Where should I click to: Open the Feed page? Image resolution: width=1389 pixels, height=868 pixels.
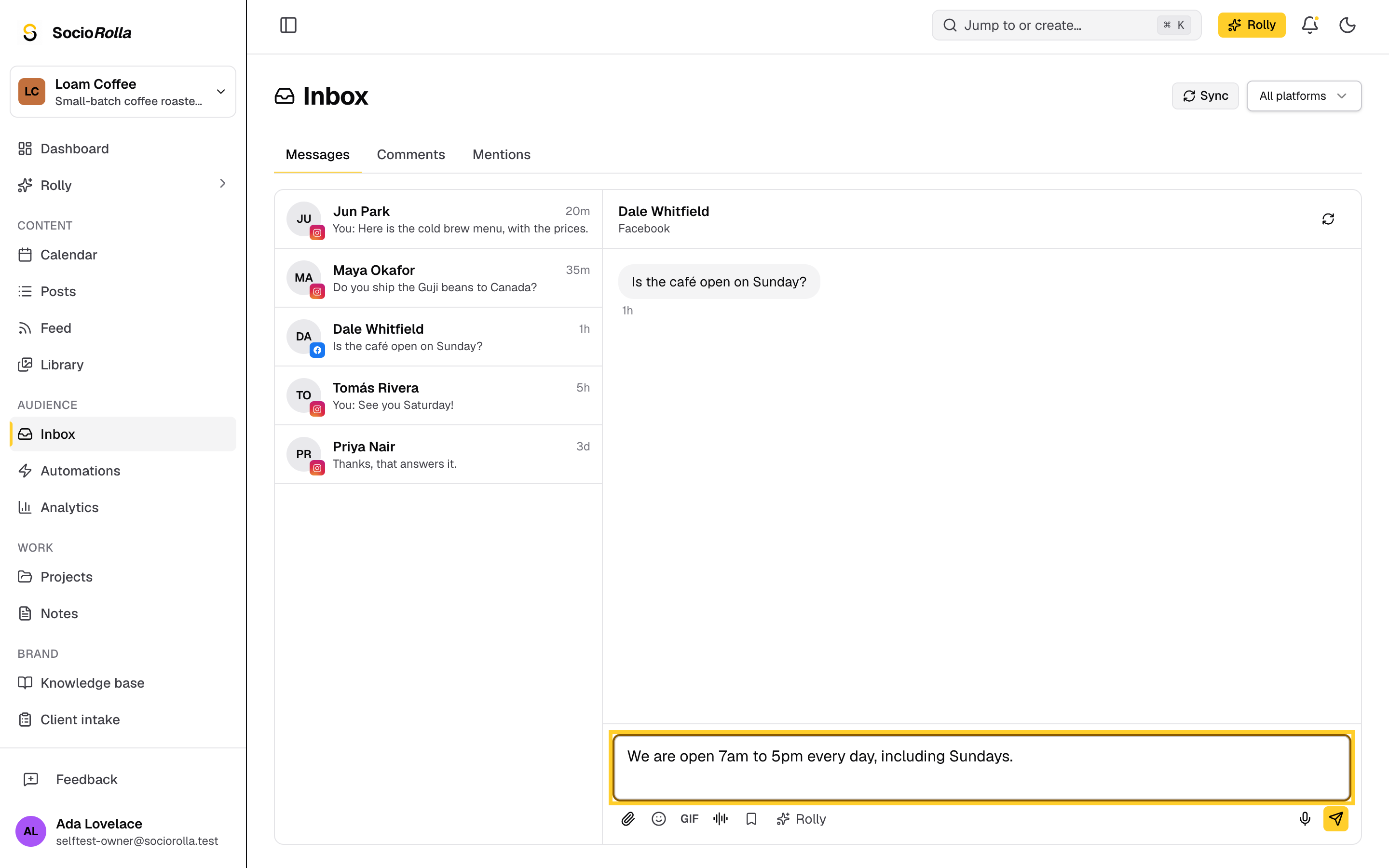coord(123,328)
